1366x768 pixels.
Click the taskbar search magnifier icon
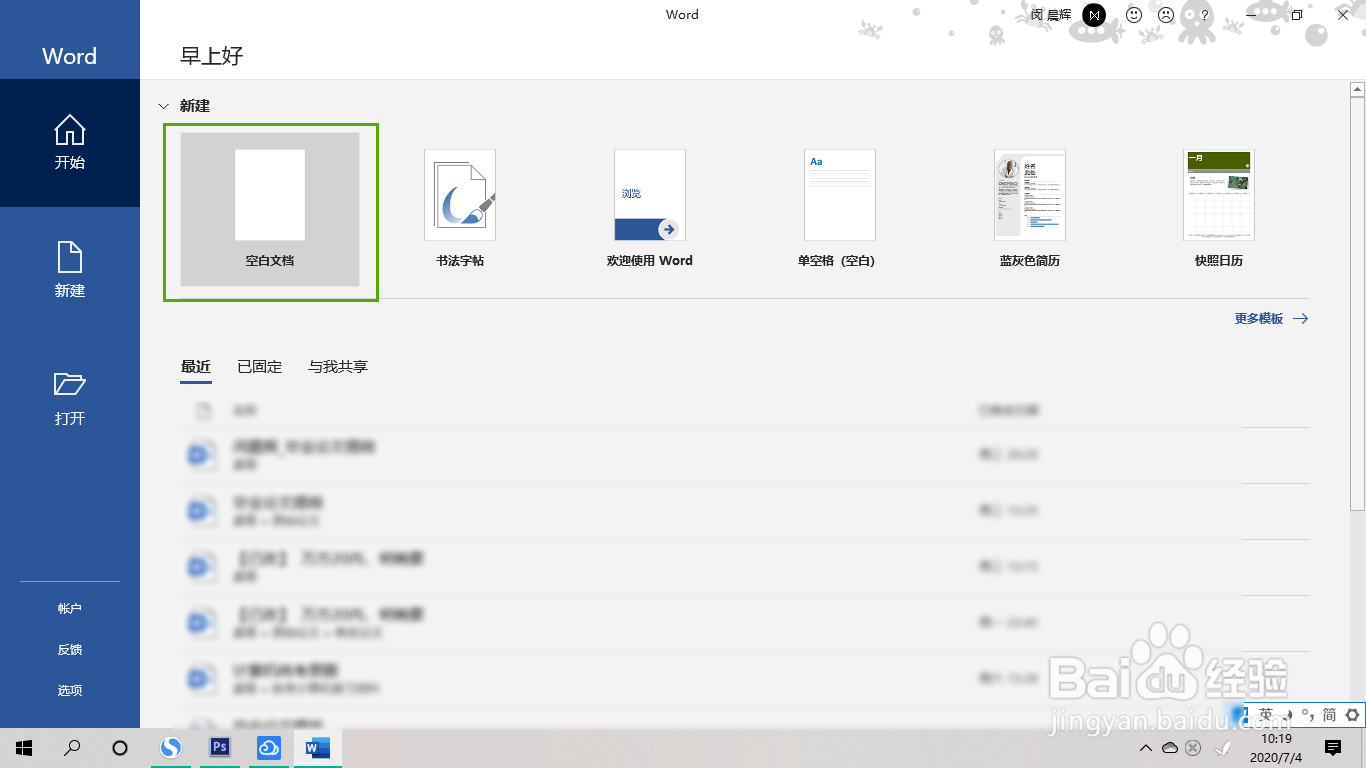(72, 747)
